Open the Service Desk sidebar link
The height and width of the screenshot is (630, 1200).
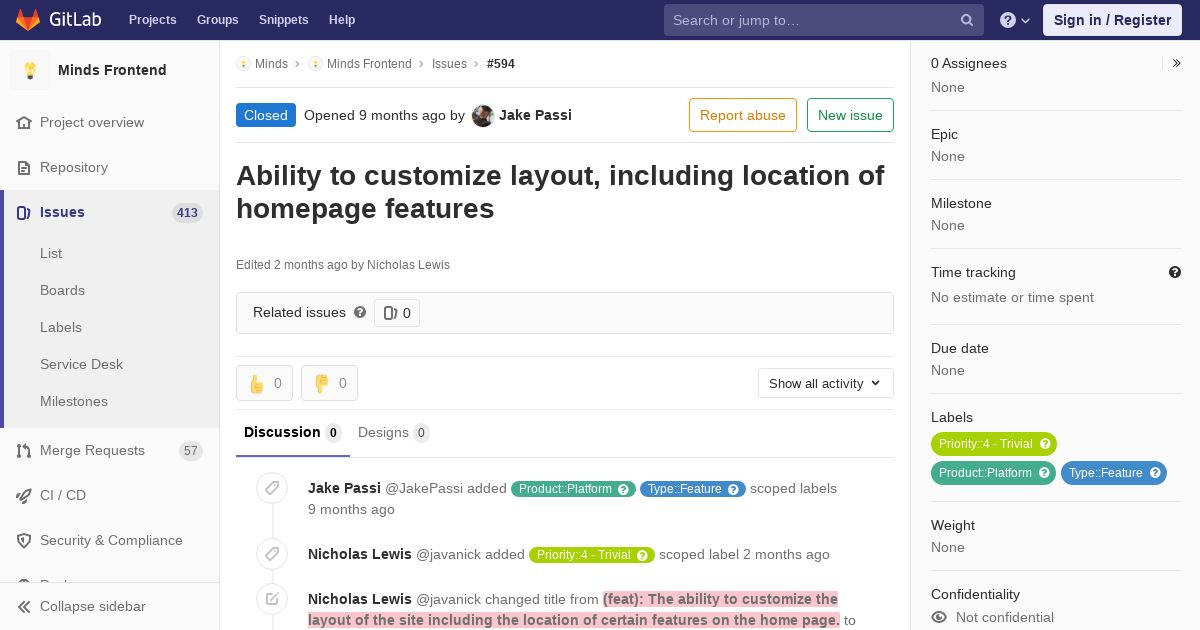[x=81, y=364]
